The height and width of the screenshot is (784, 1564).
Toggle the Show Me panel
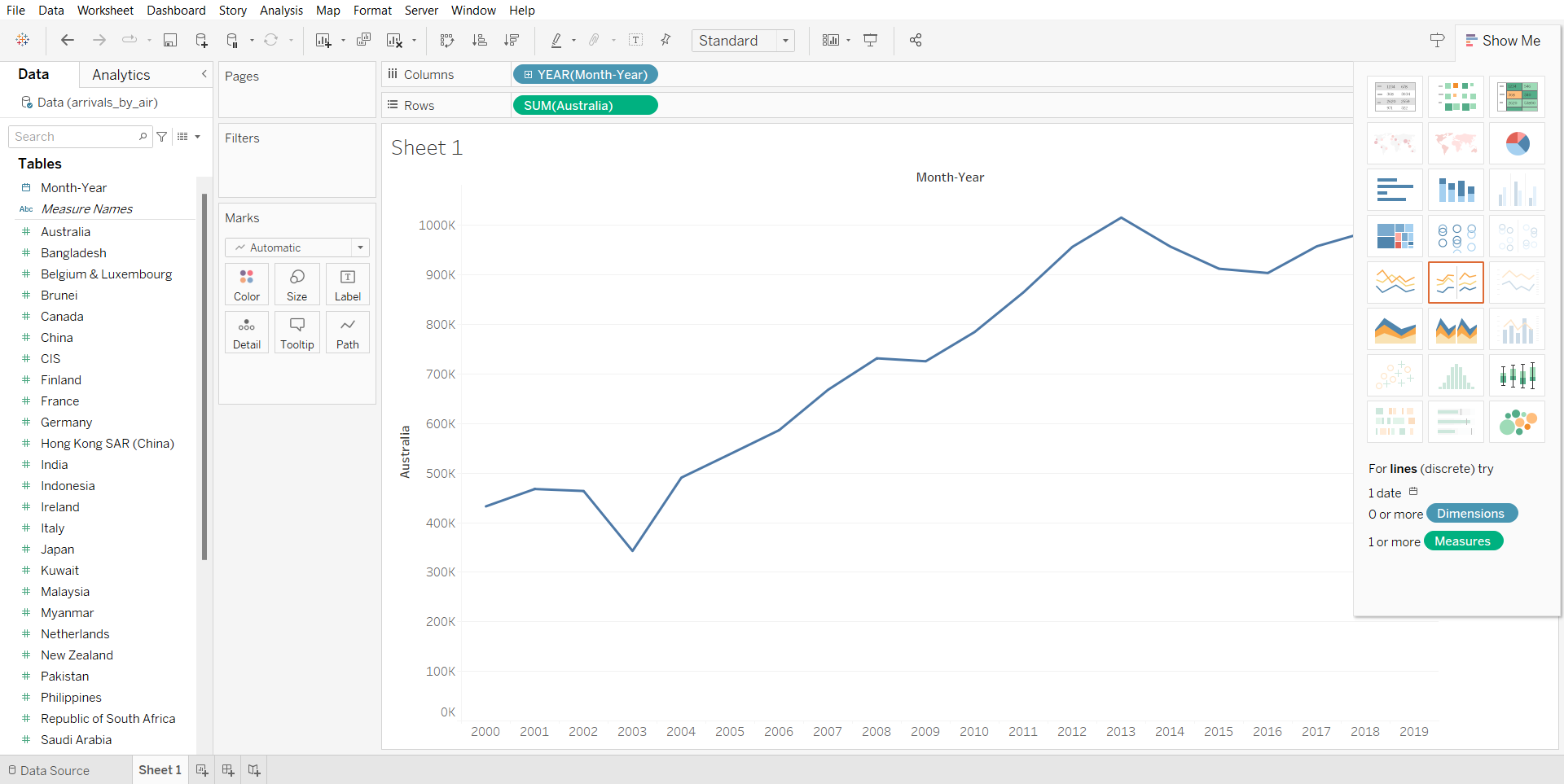1503,41
